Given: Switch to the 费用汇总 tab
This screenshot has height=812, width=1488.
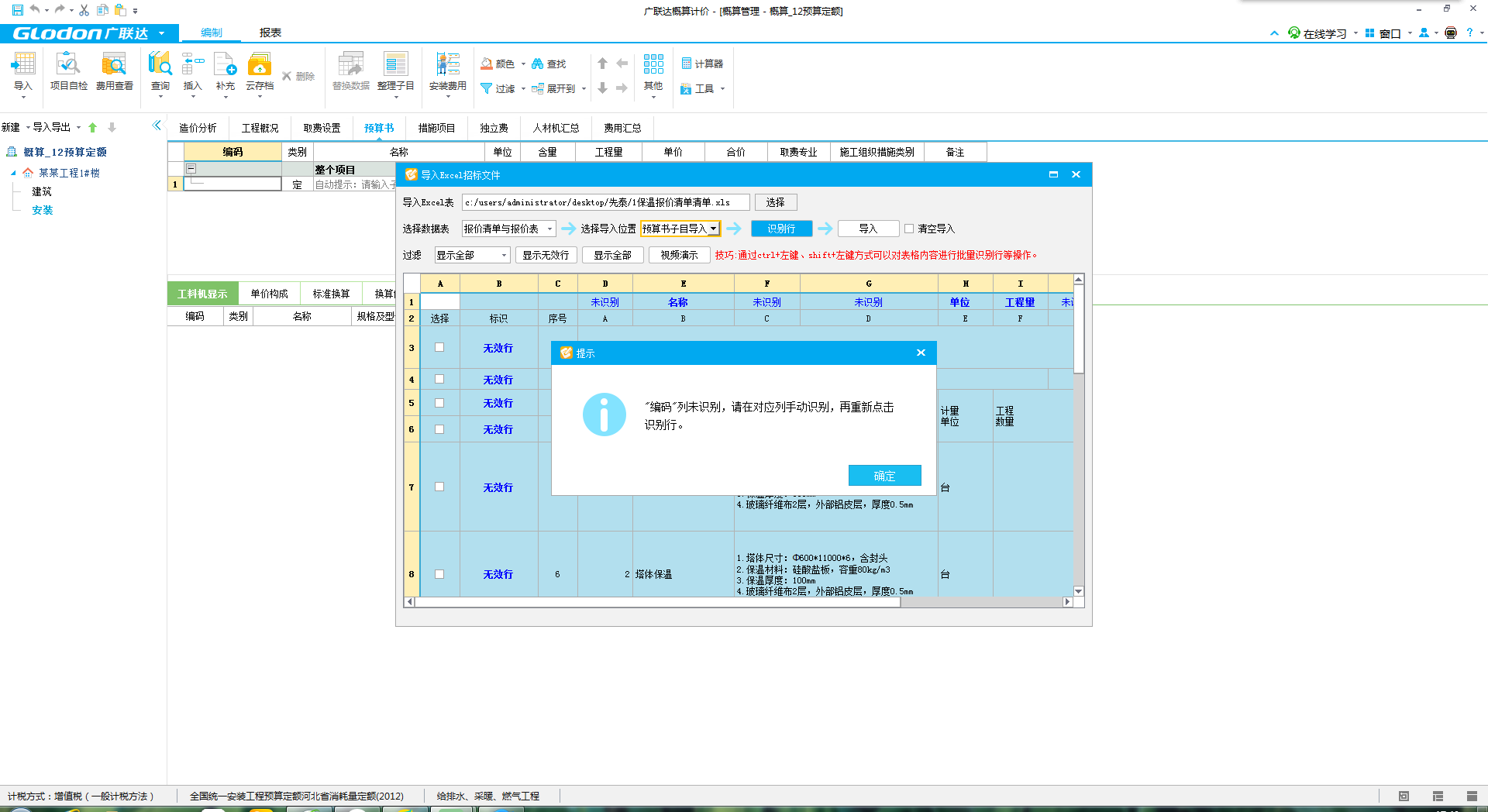Looking at the screenshot, I should 622,128.
